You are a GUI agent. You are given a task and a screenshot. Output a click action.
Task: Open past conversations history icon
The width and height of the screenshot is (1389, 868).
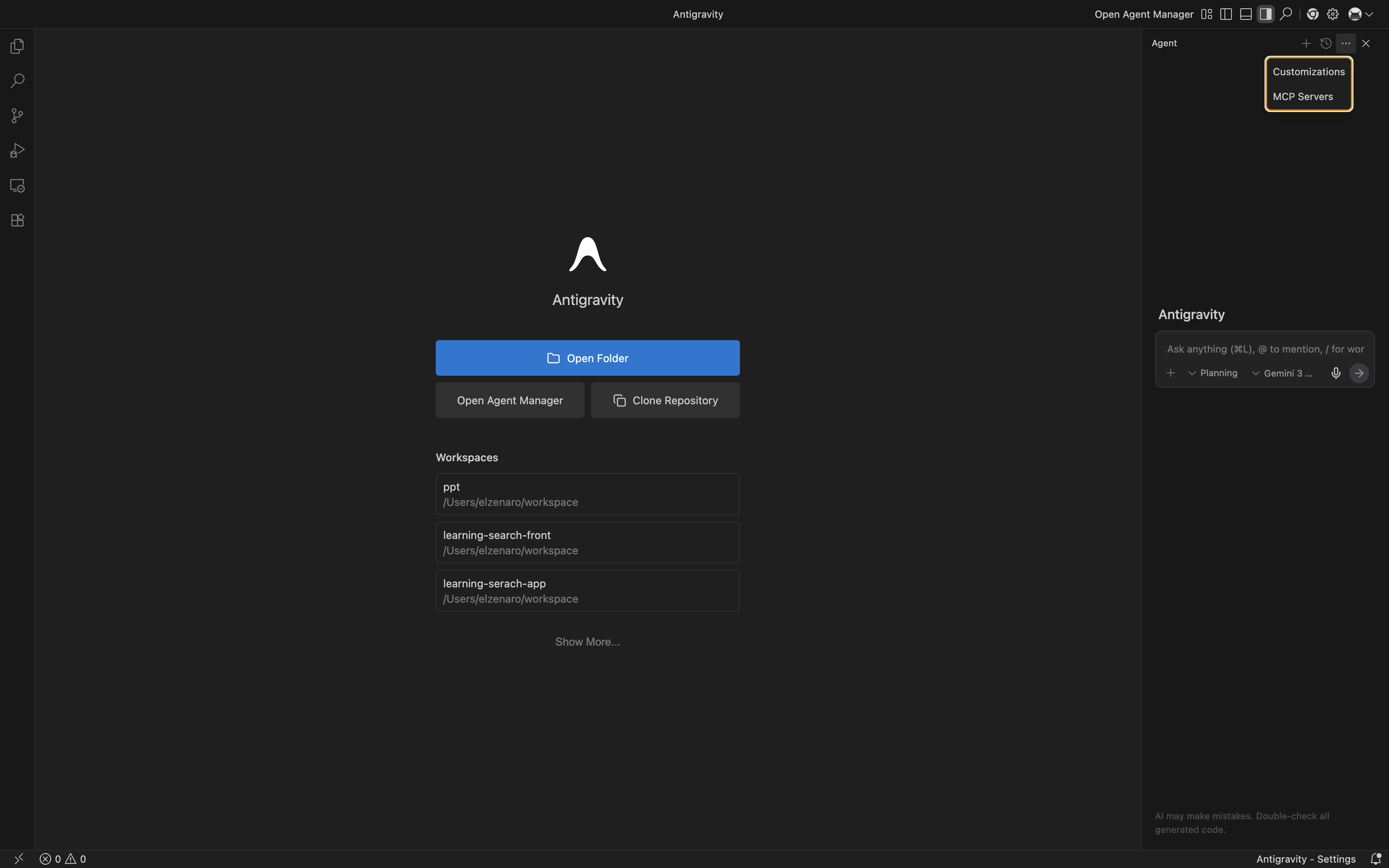[1326, 44]
